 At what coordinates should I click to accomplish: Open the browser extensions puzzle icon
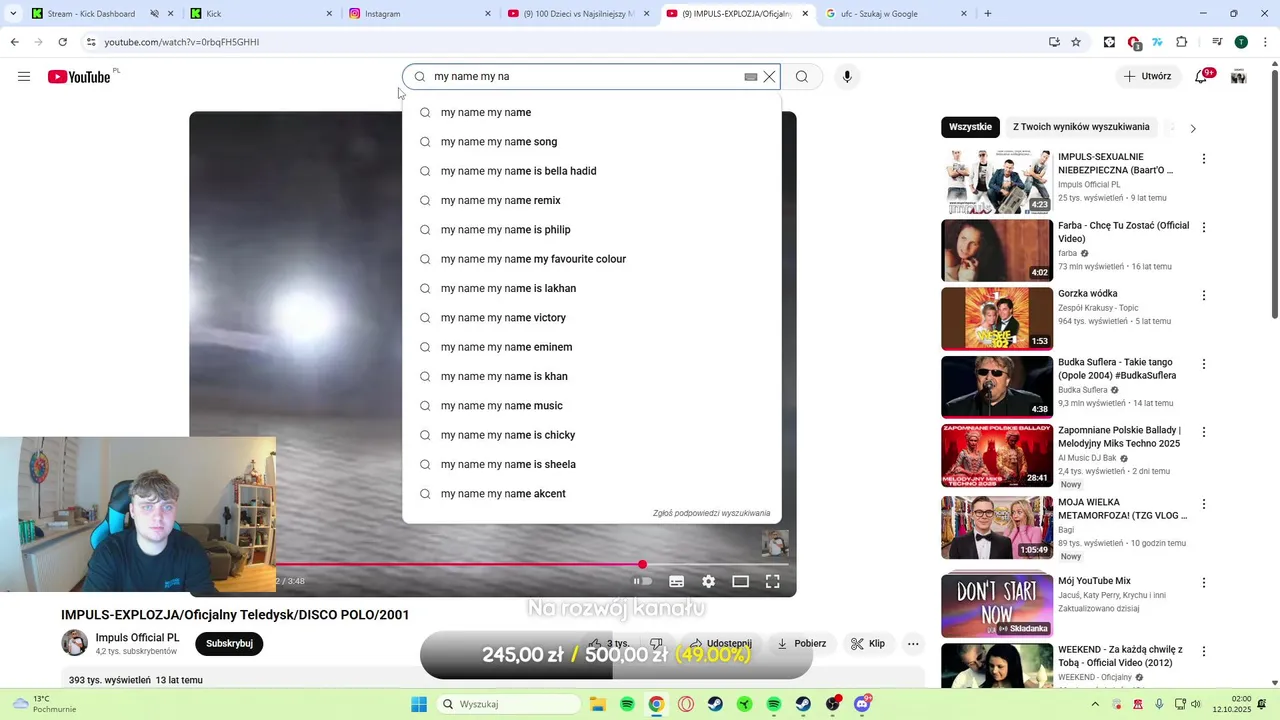tap(1182, 42)
